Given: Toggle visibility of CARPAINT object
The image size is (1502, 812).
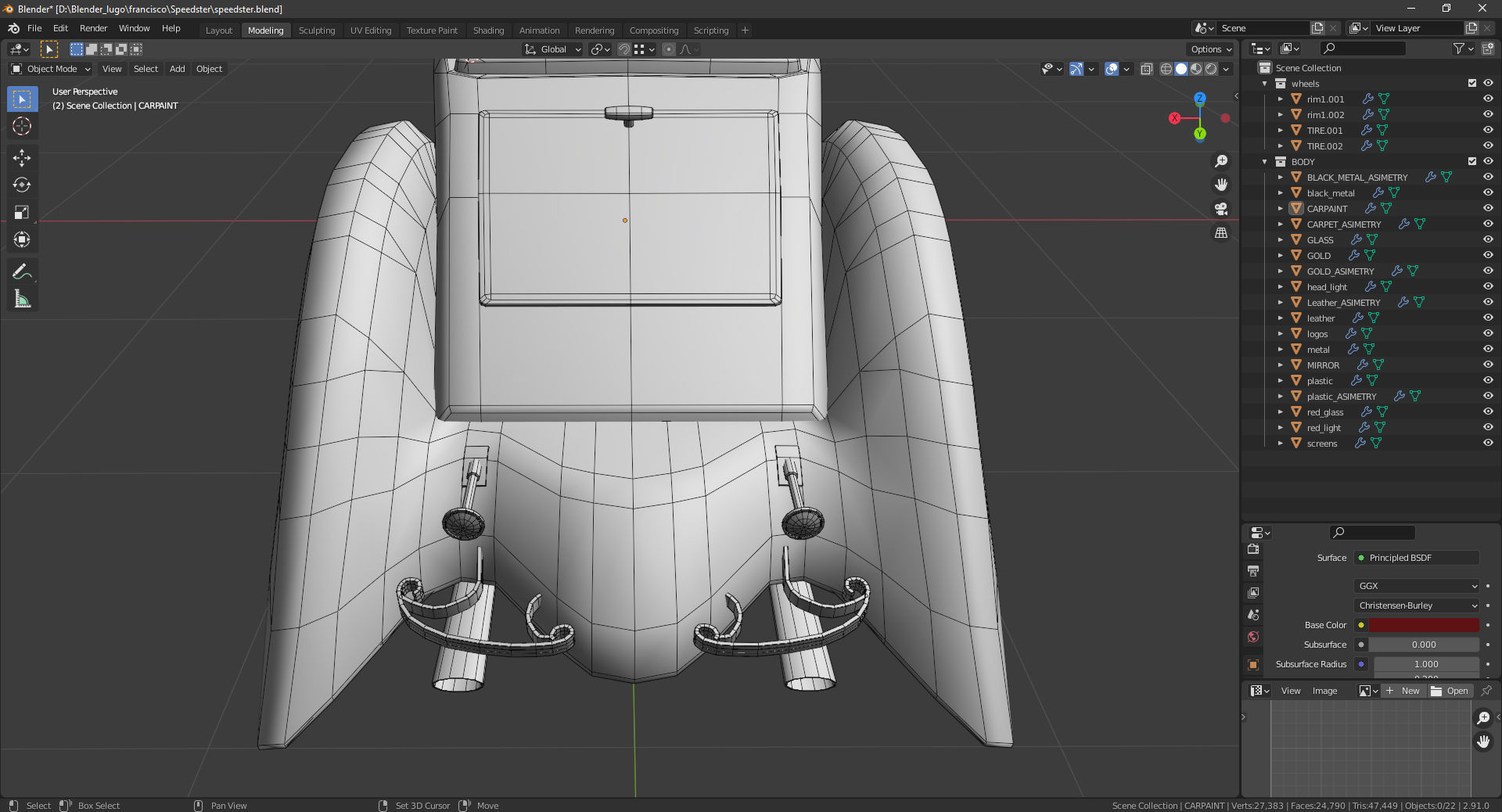Looking at the screenshot, I should (x=1488, y=209).
